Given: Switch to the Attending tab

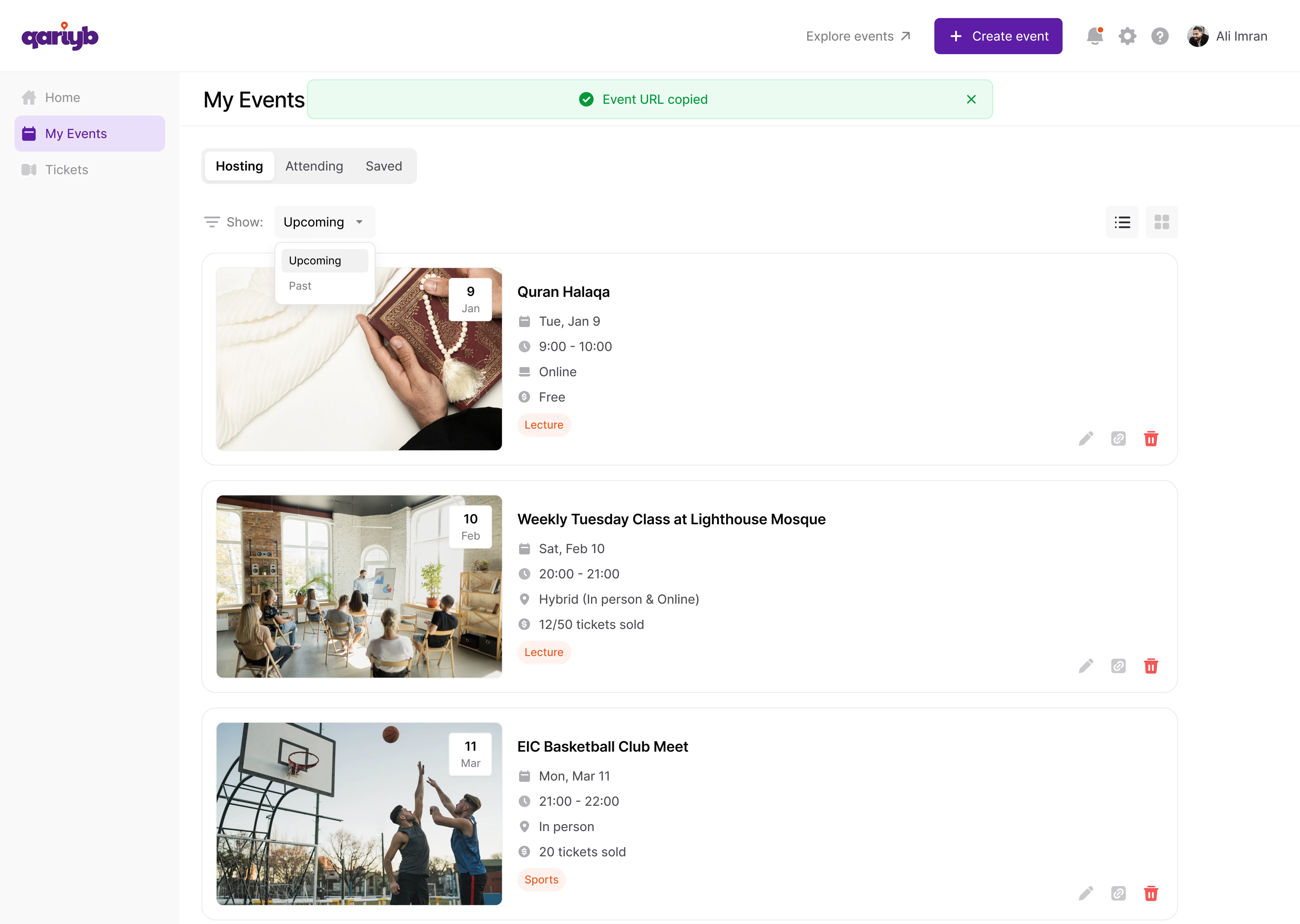Looking at the screenshot, I should tap(314, 166).
